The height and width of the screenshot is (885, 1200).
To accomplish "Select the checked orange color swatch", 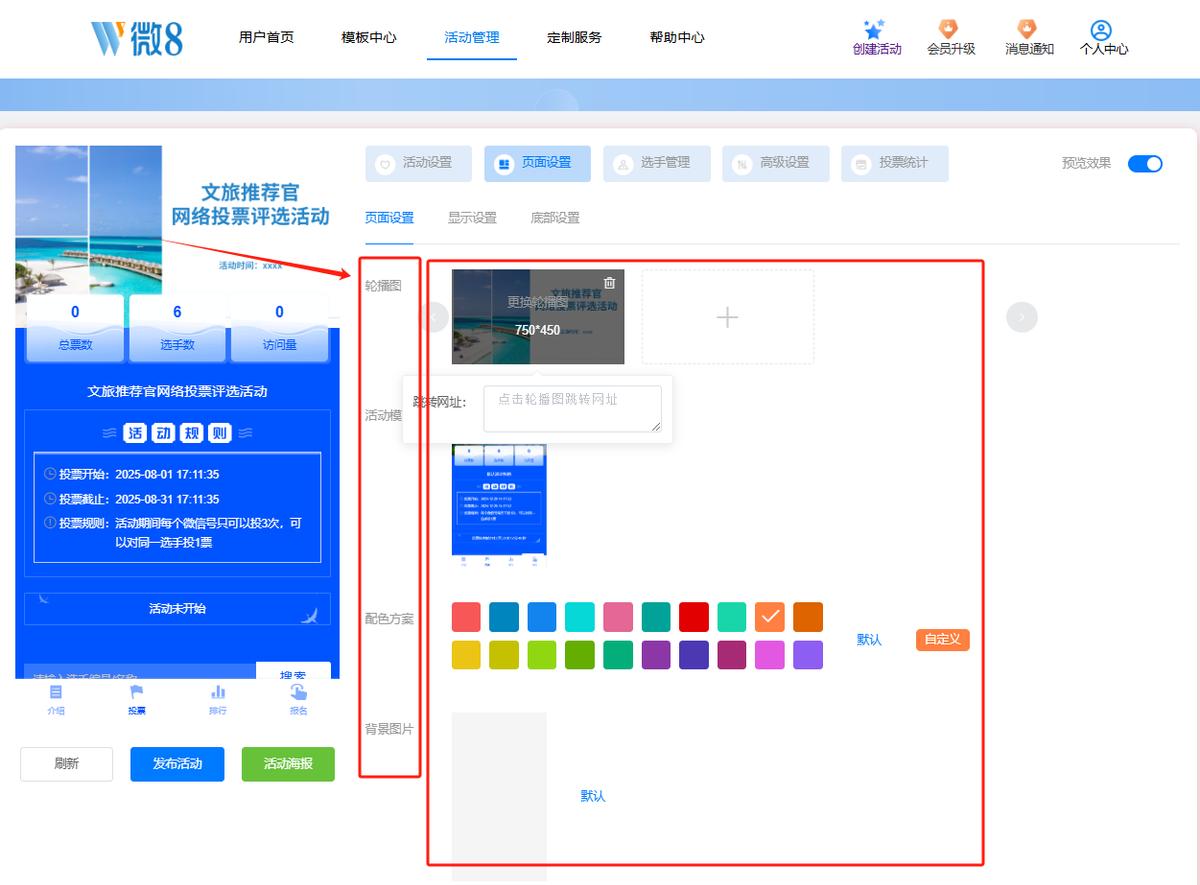I will click(x=770, y=617).
